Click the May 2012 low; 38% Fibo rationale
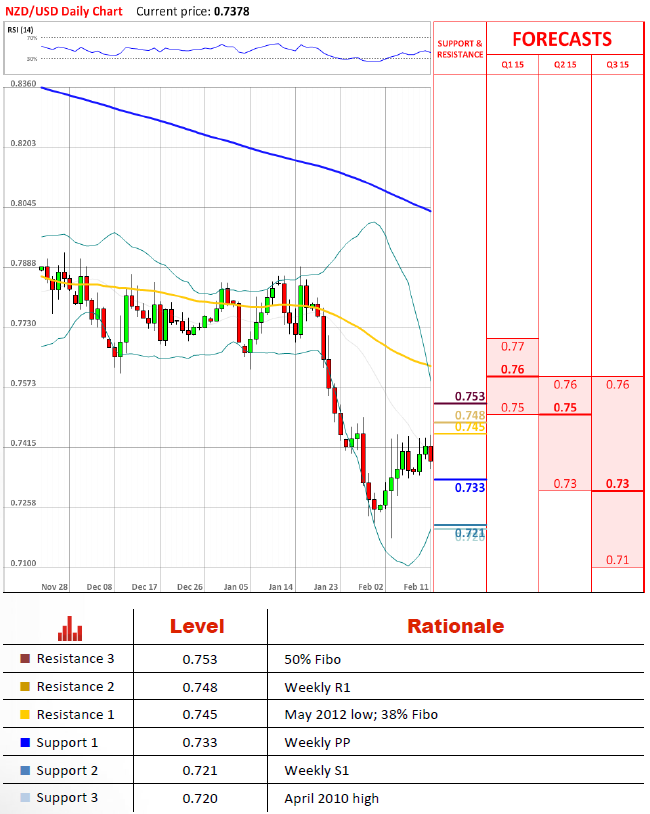 tap(361, 715)
